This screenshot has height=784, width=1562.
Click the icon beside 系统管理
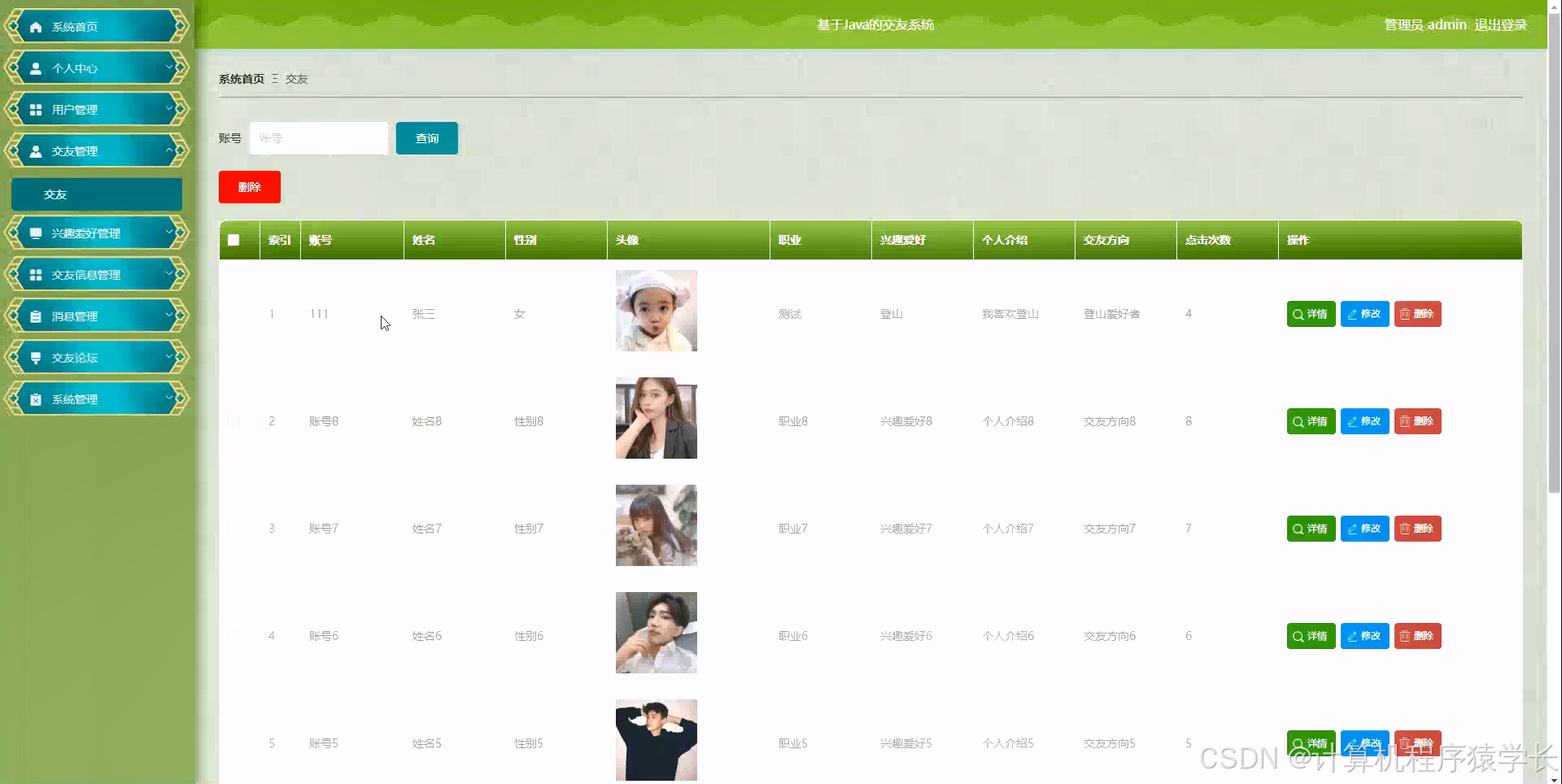click(x=36, y=399)
